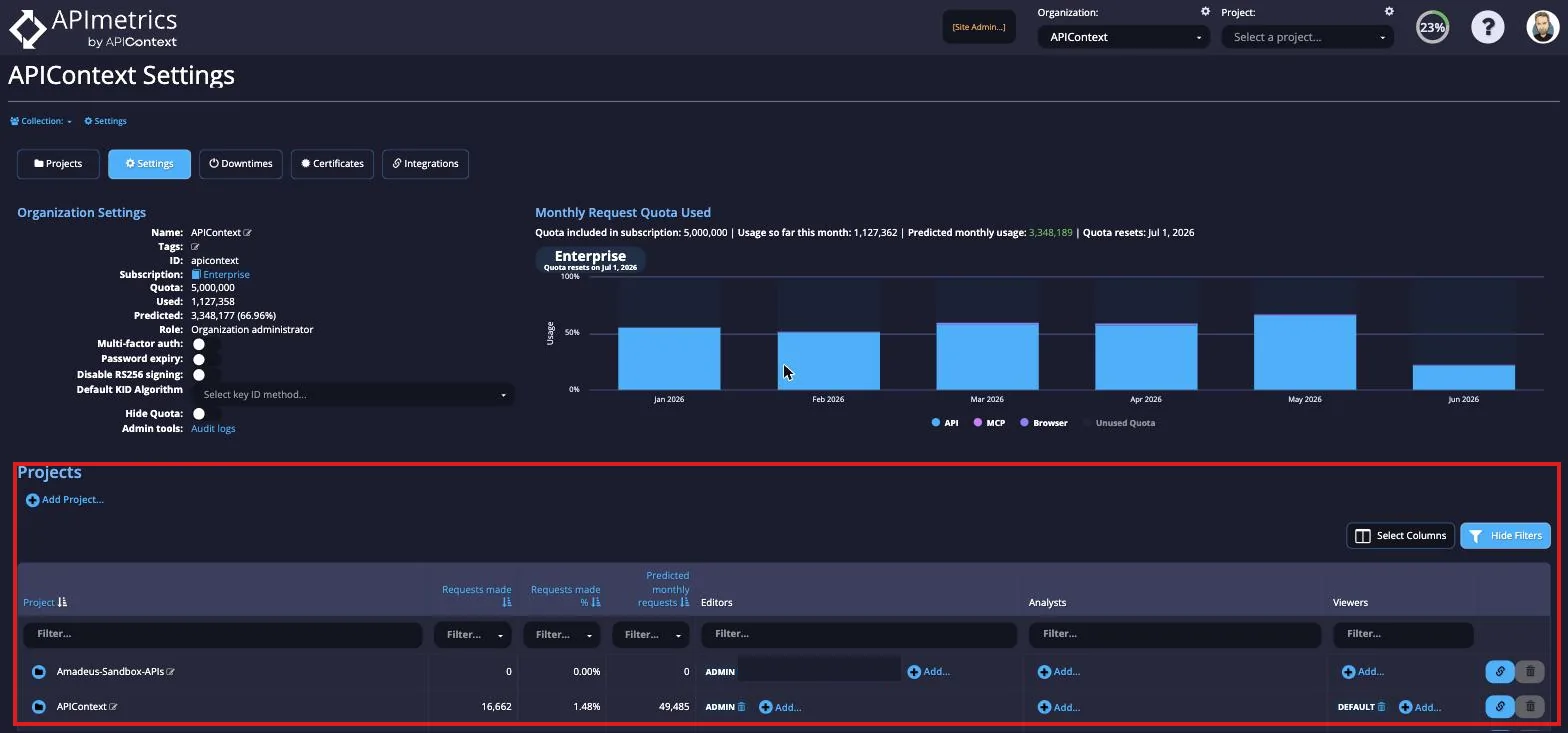Click the APIContext project folder icon

click(x=38, y=707)
